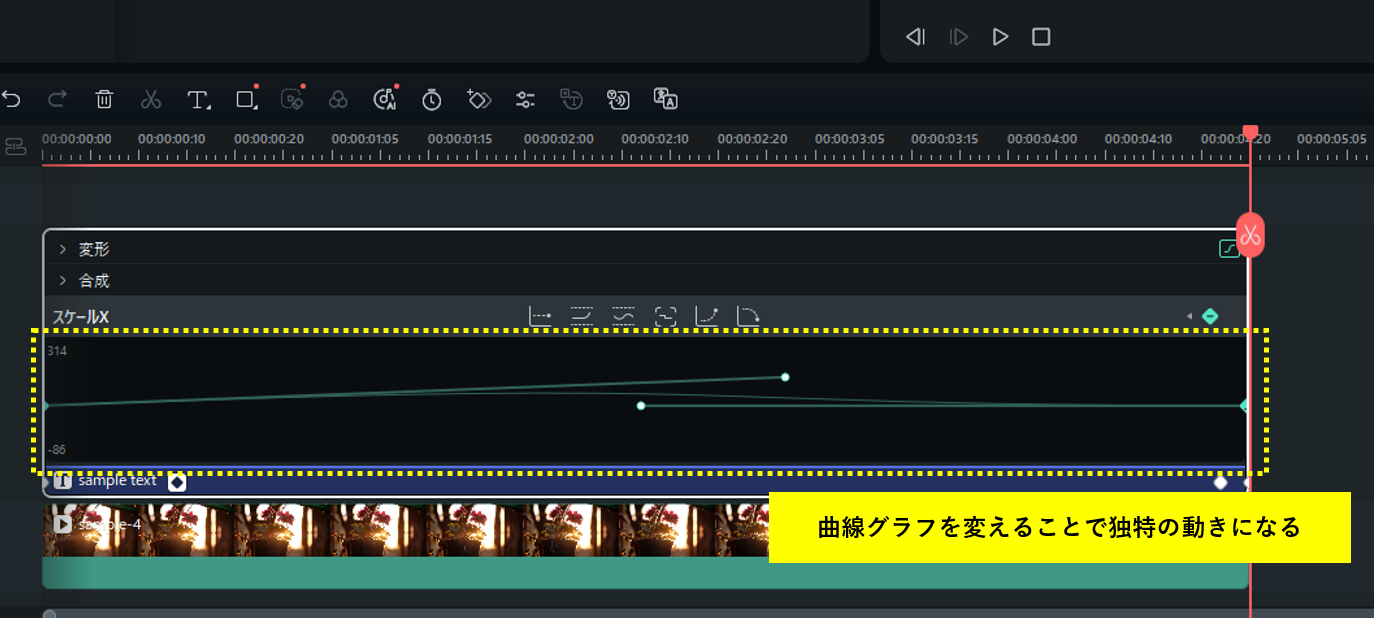Viewport: 1374px width, 618px height.
Task: Click the Undo arrow in the toolbar
Action: pos(12,99)
